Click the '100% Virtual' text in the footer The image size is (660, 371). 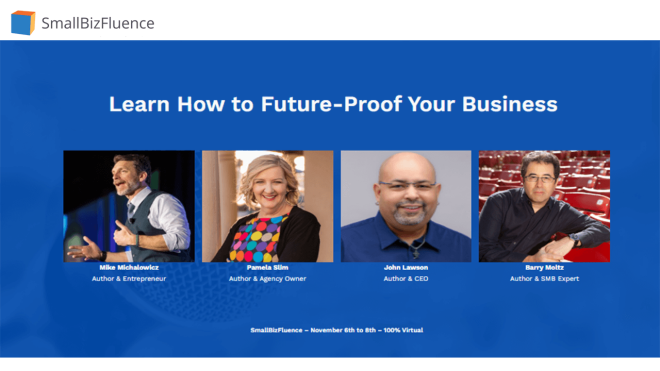click(403, 330)
